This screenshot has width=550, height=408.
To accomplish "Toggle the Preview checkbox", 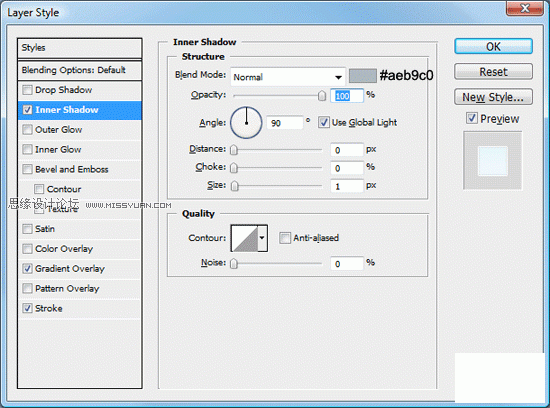I will click(472, 118).
